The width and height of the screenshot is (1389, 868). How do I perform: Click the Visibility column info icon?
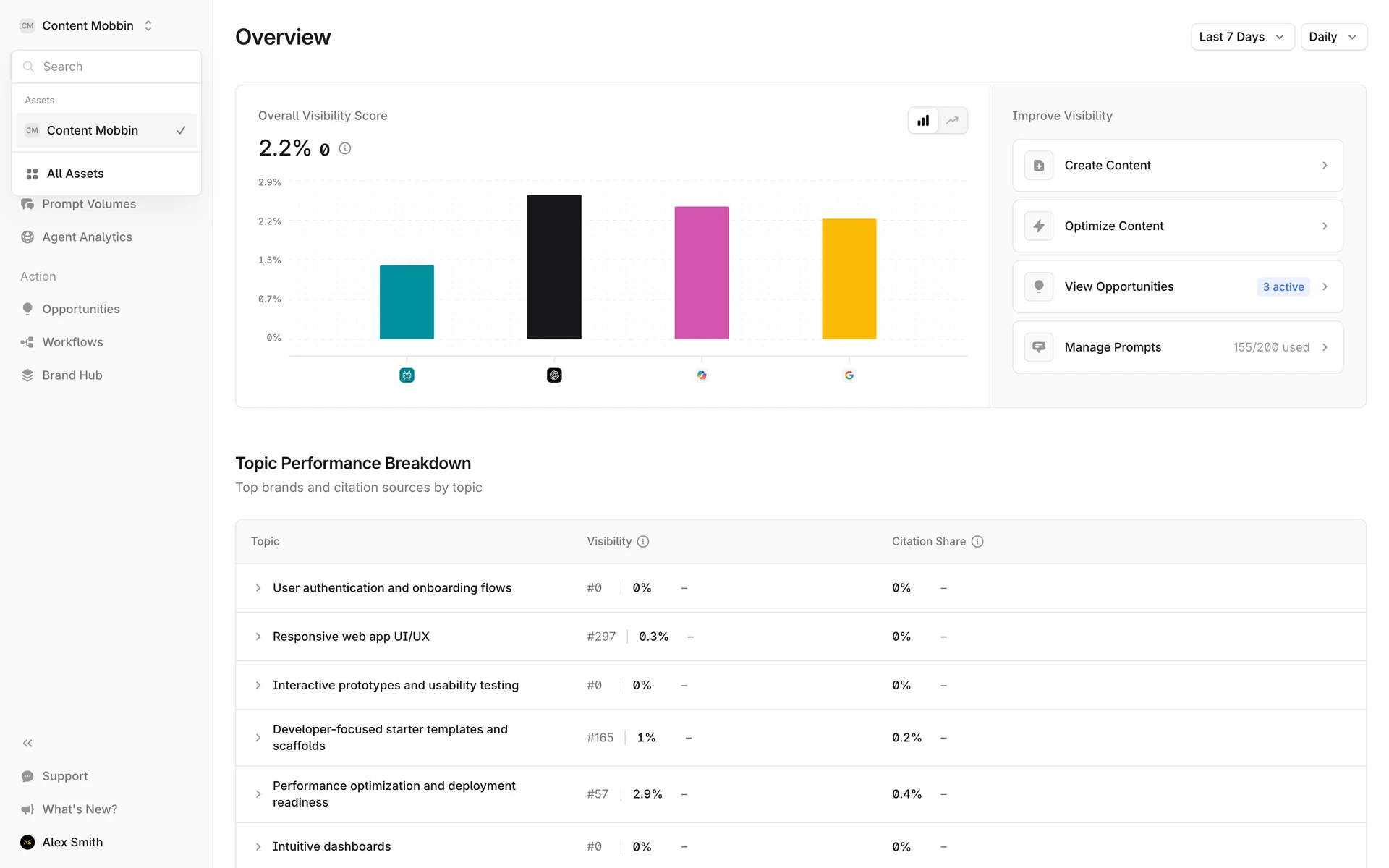642,541
